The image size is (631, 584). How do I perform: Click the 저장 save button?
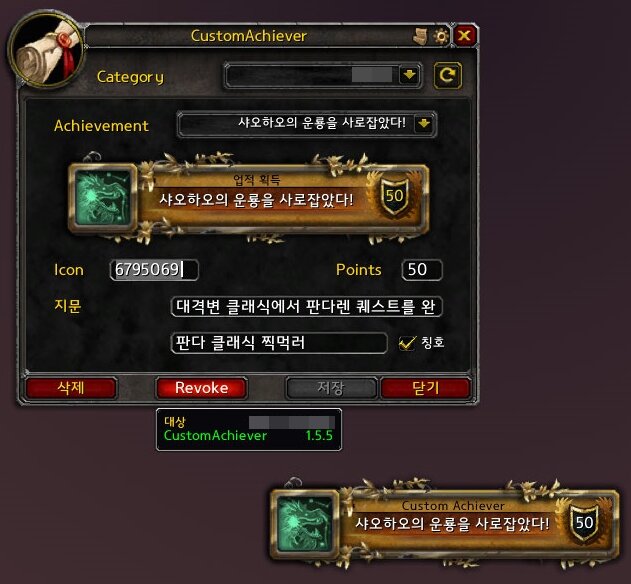tap(331, 388)
